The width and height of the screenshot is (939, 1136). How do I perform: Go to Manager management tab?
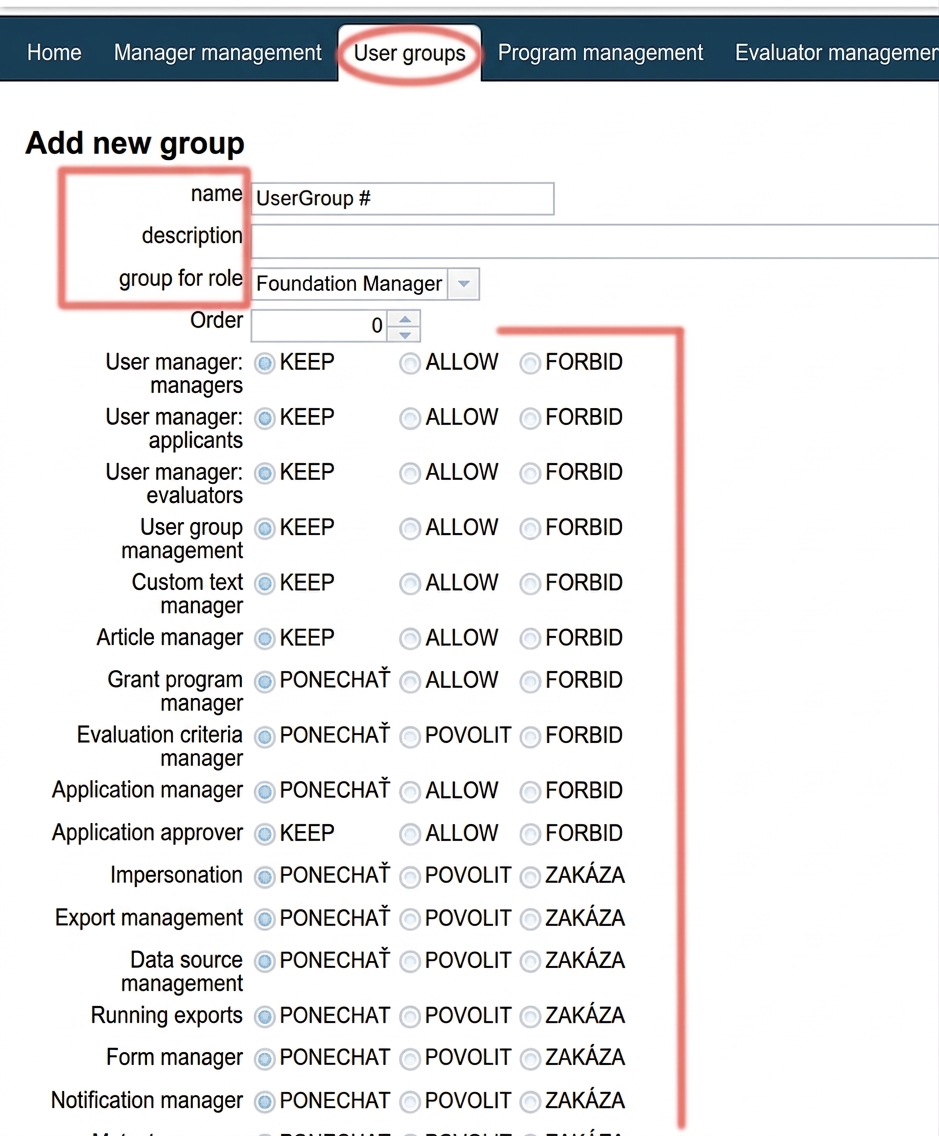coord(217,52)
